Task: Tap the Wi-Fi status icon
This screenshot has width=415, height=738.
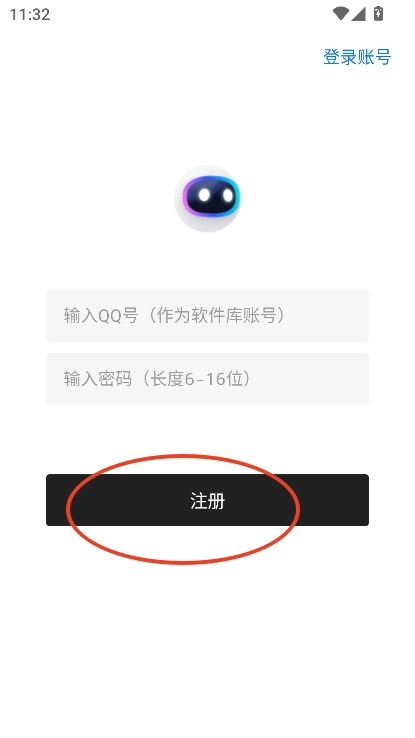Action: [x=340, y=14]
